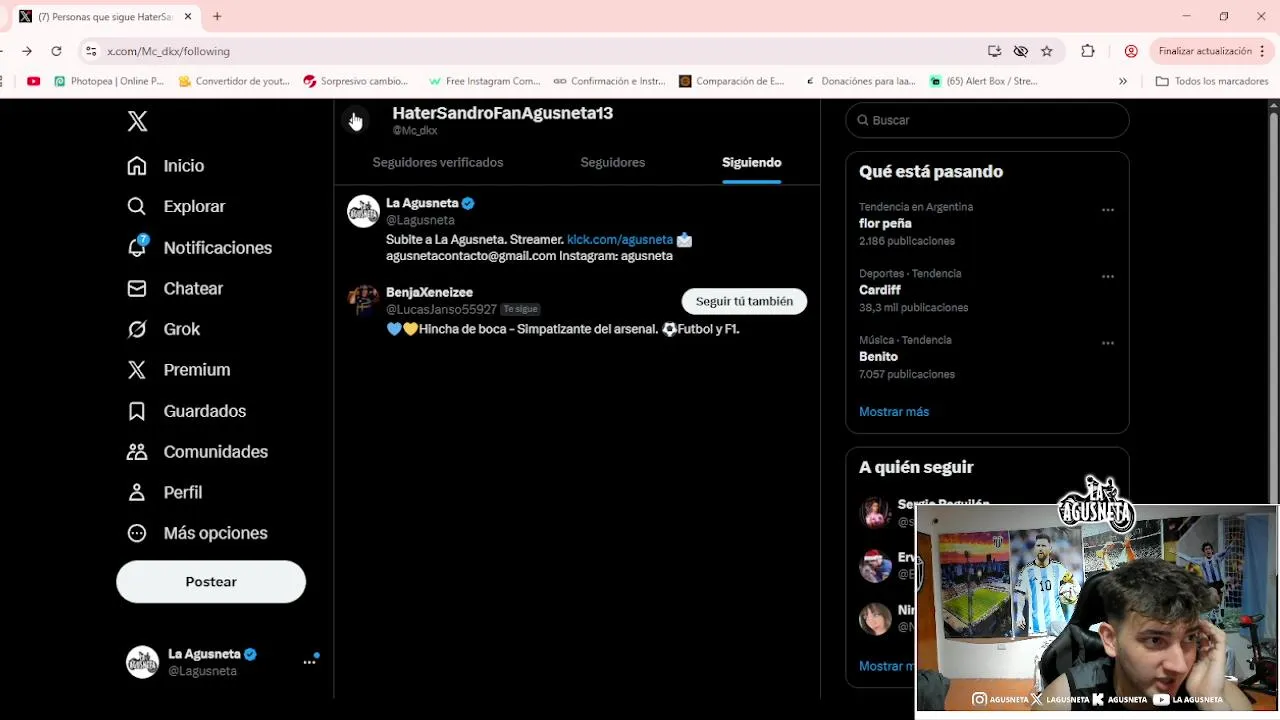Open the Extensions puzzle icon
1280x720 pixels.
click(1088, 51)
